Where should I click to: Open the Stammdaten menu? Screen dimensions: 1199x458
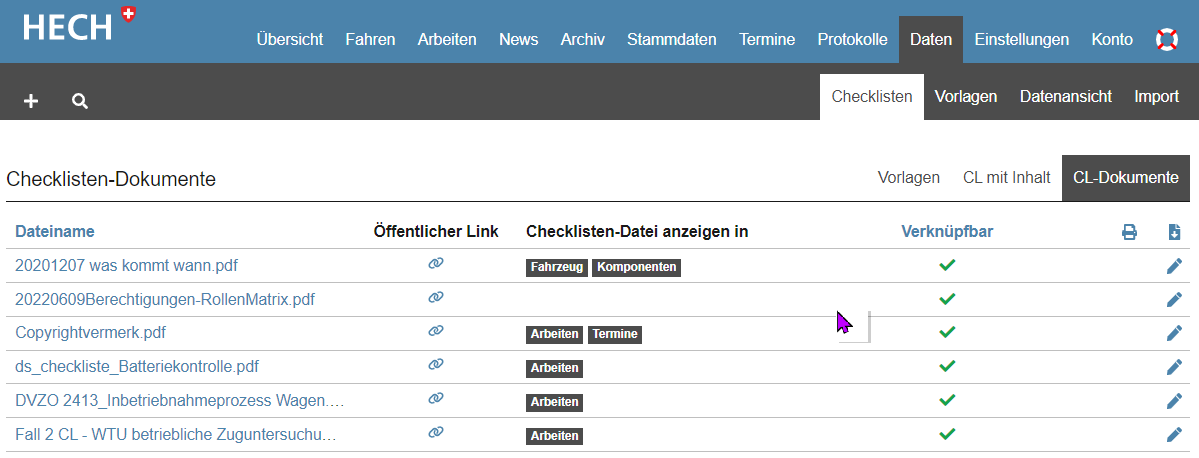671,40
